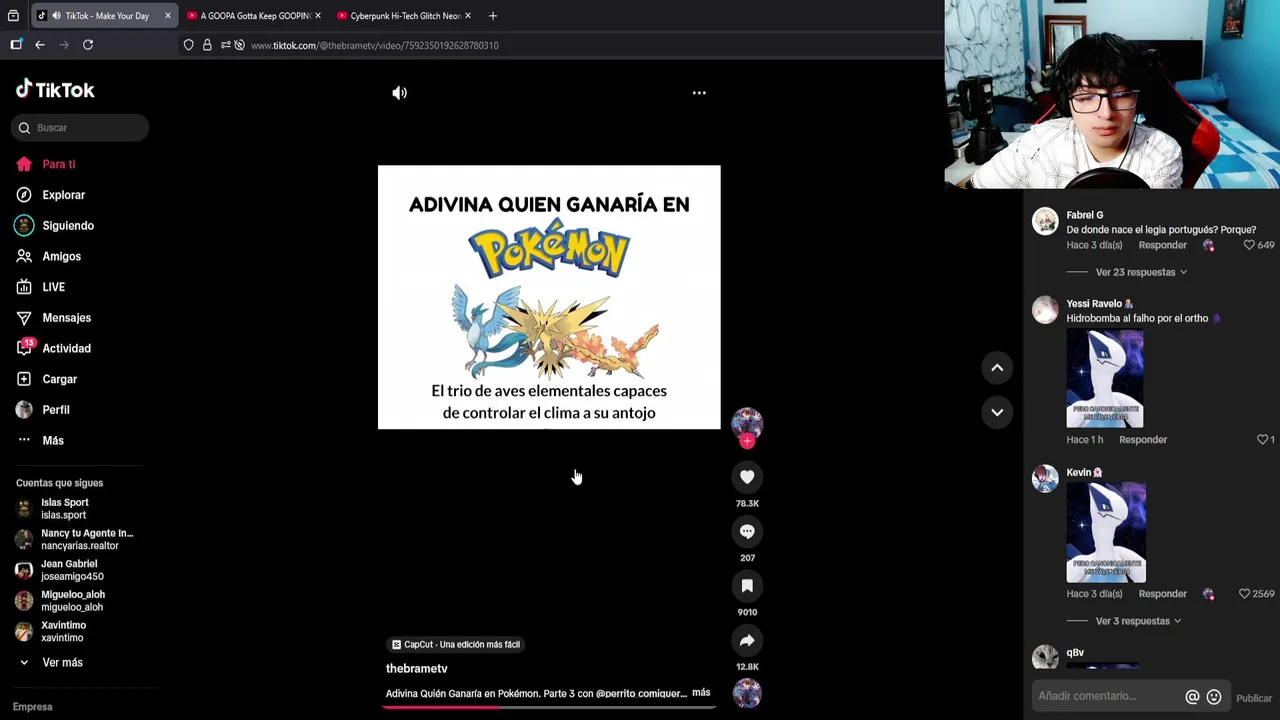1280x720 pixels.
Task: Like Yessi Ravelo's comment heart
Action: click(x=1262, y=440)
